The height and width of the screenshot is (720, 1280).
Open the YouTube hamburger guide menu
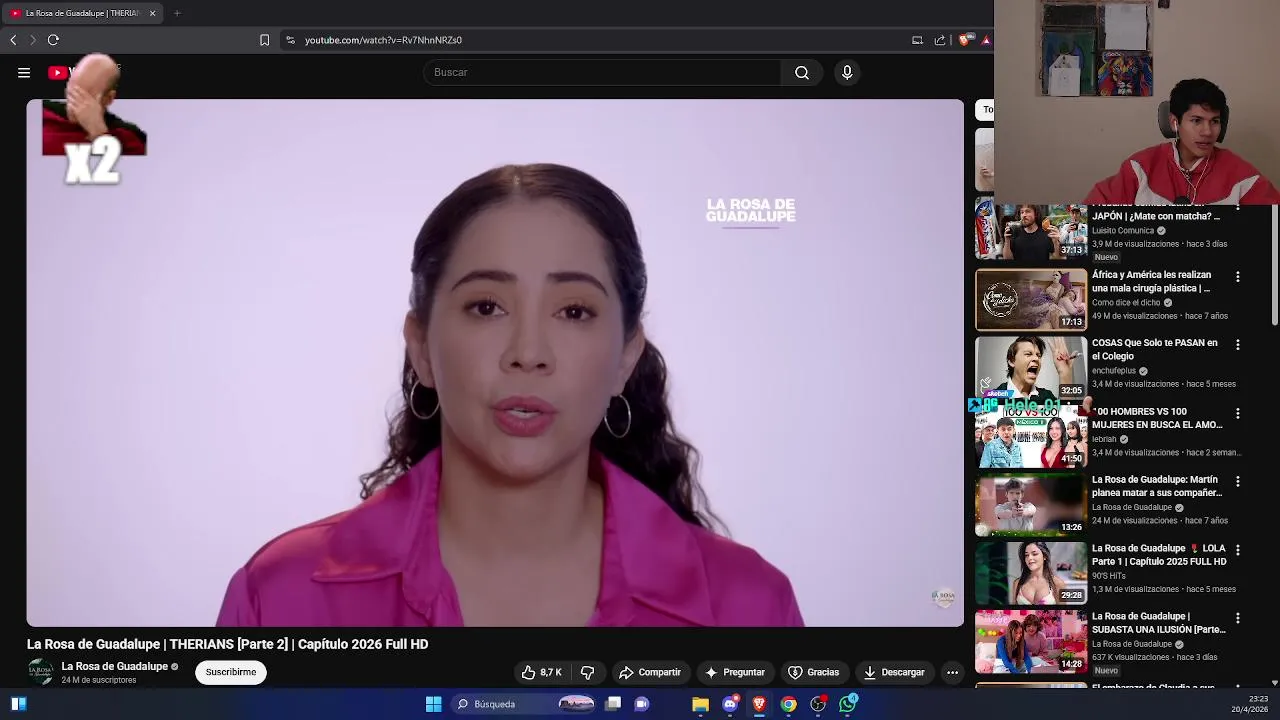coord(24,72)
